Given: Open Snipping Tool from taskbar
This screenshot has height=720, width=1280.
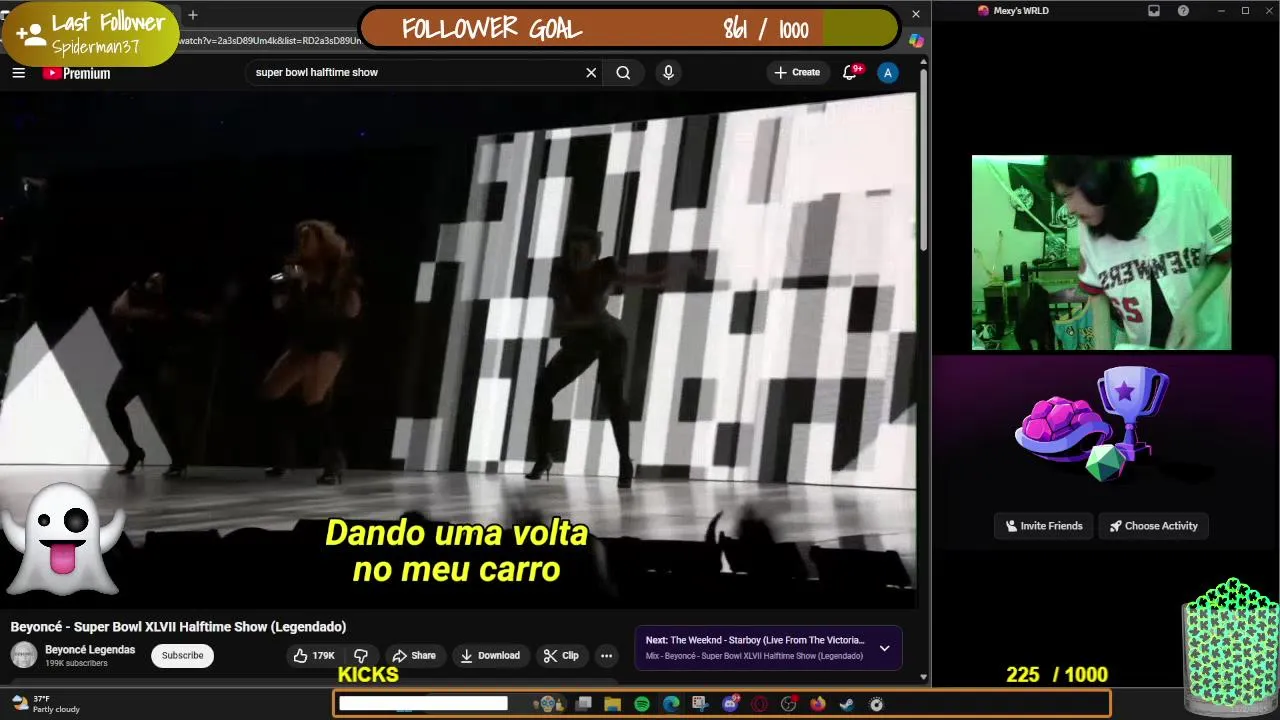Looking at the screenshot, I should tap(700, 704).
